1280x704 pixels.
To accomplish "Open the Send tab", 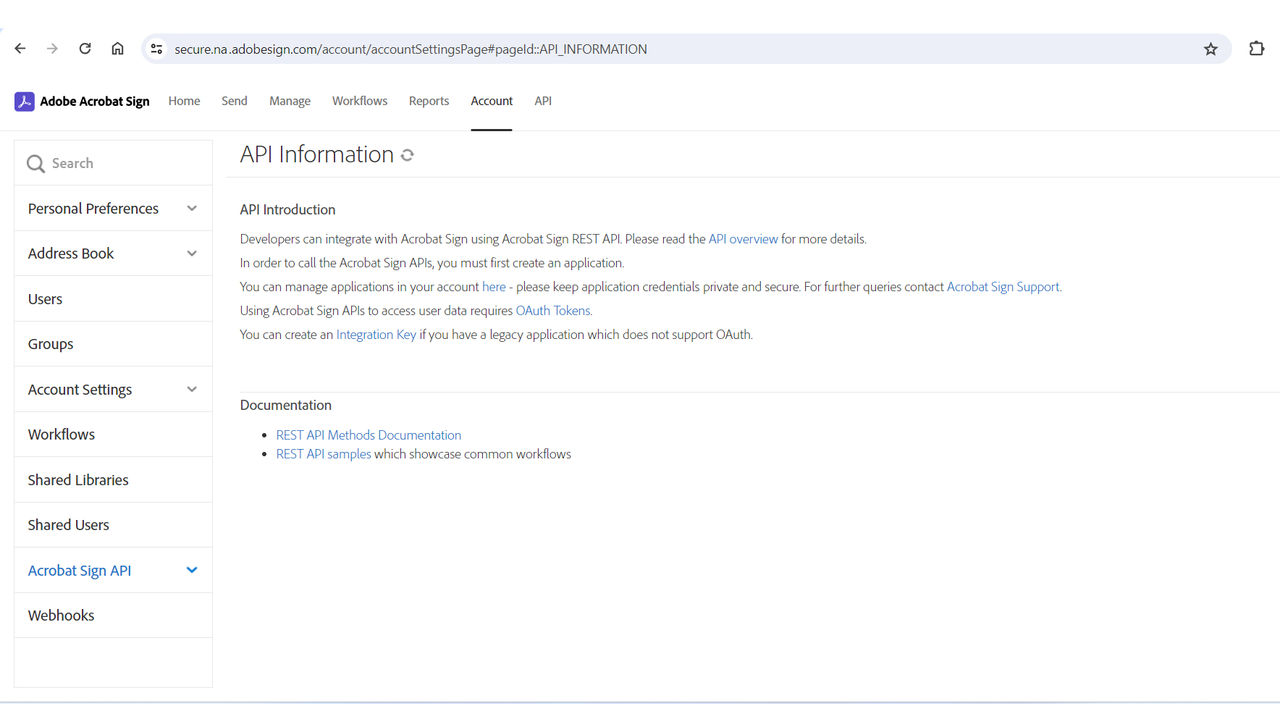I will click(234, 101).
